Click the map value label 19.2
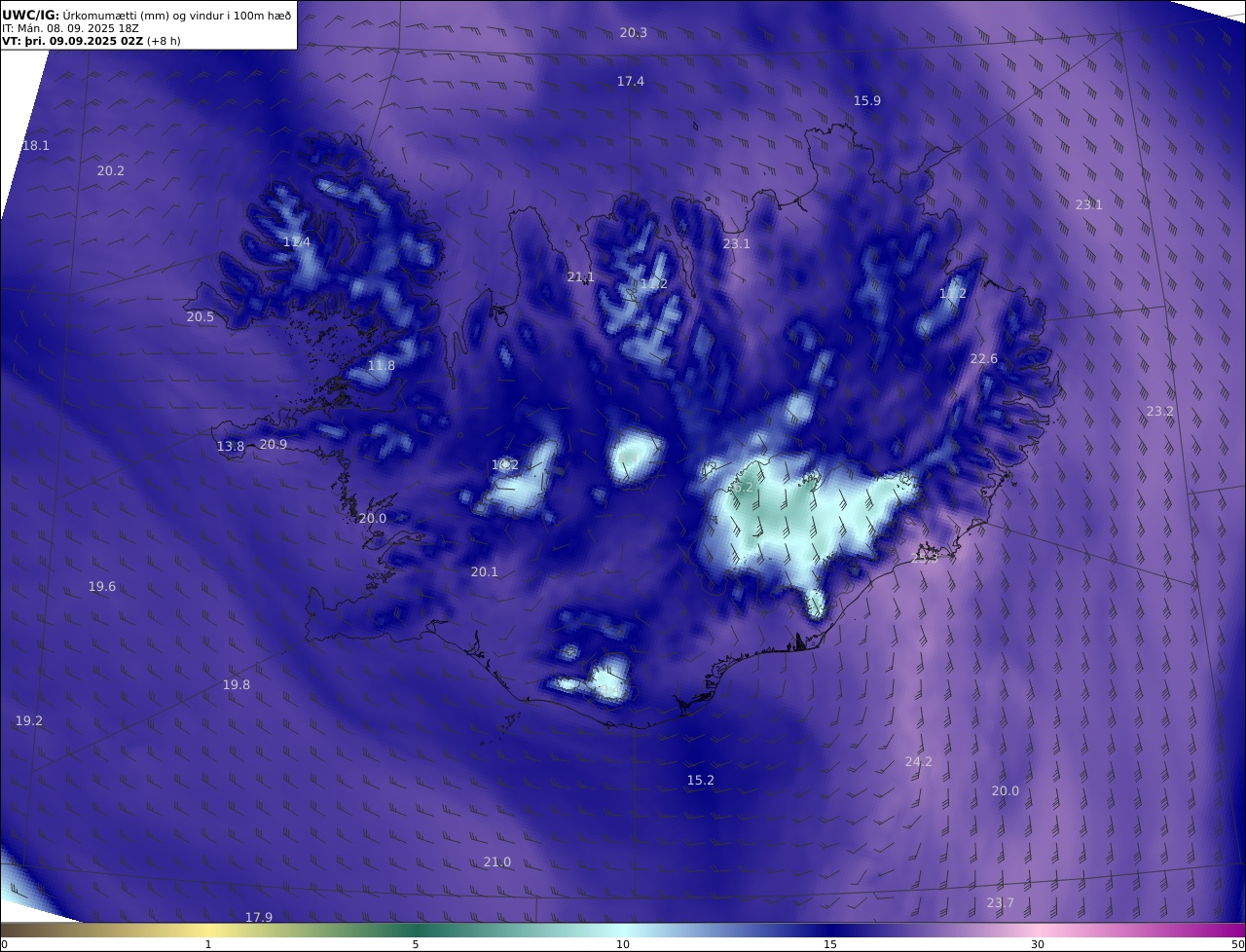1246x952 pixels. [x=28, y=720]
